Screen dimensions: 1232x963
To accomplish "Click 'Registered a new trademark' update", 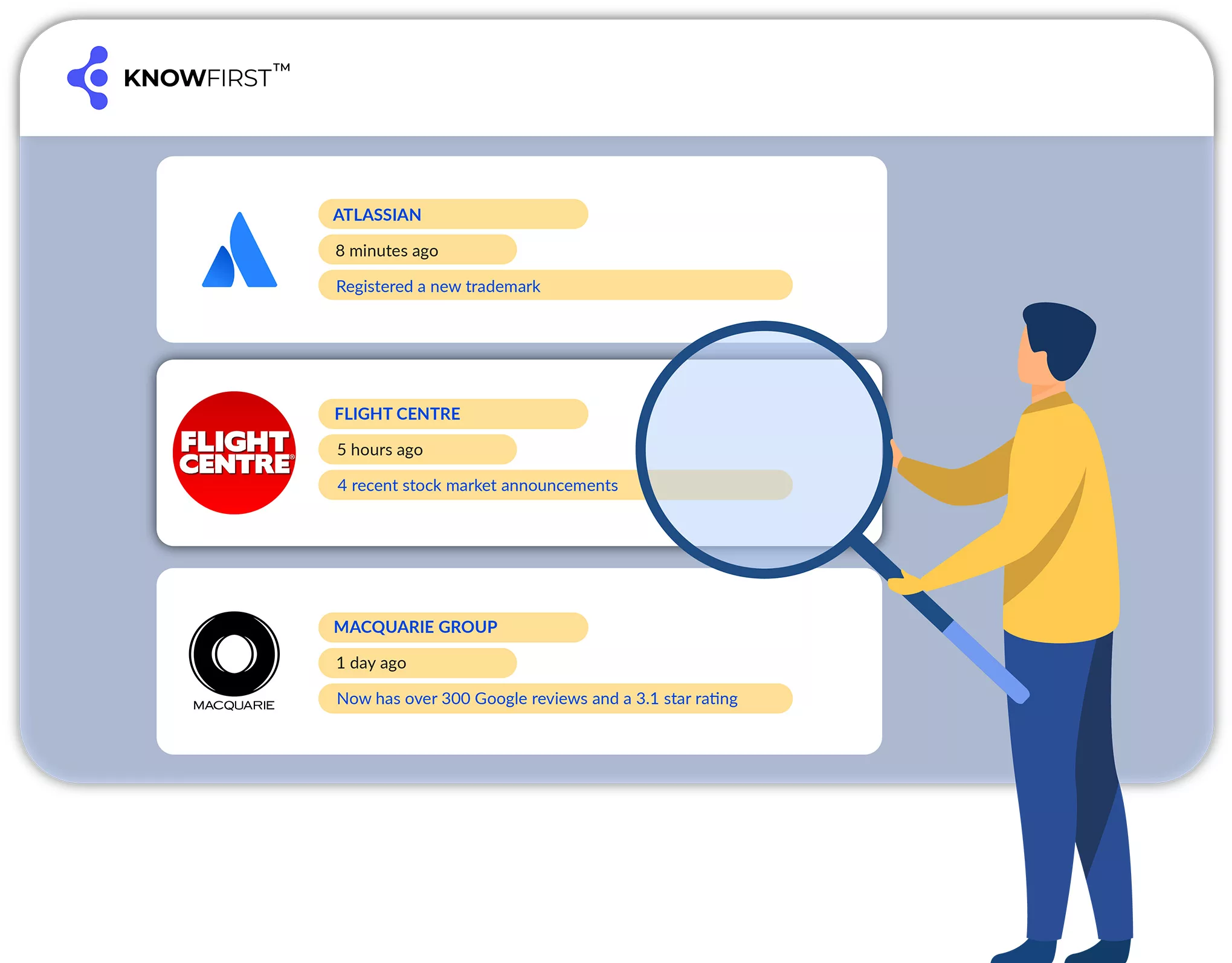I will point(438,286).
